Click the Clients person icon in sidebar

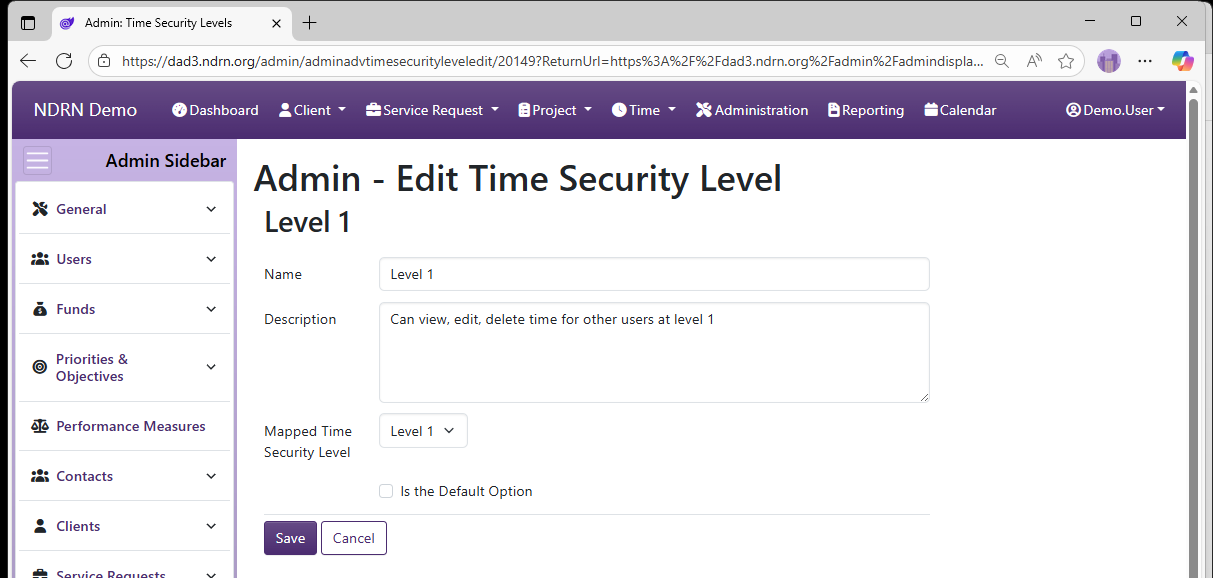(x=40, y=526)
